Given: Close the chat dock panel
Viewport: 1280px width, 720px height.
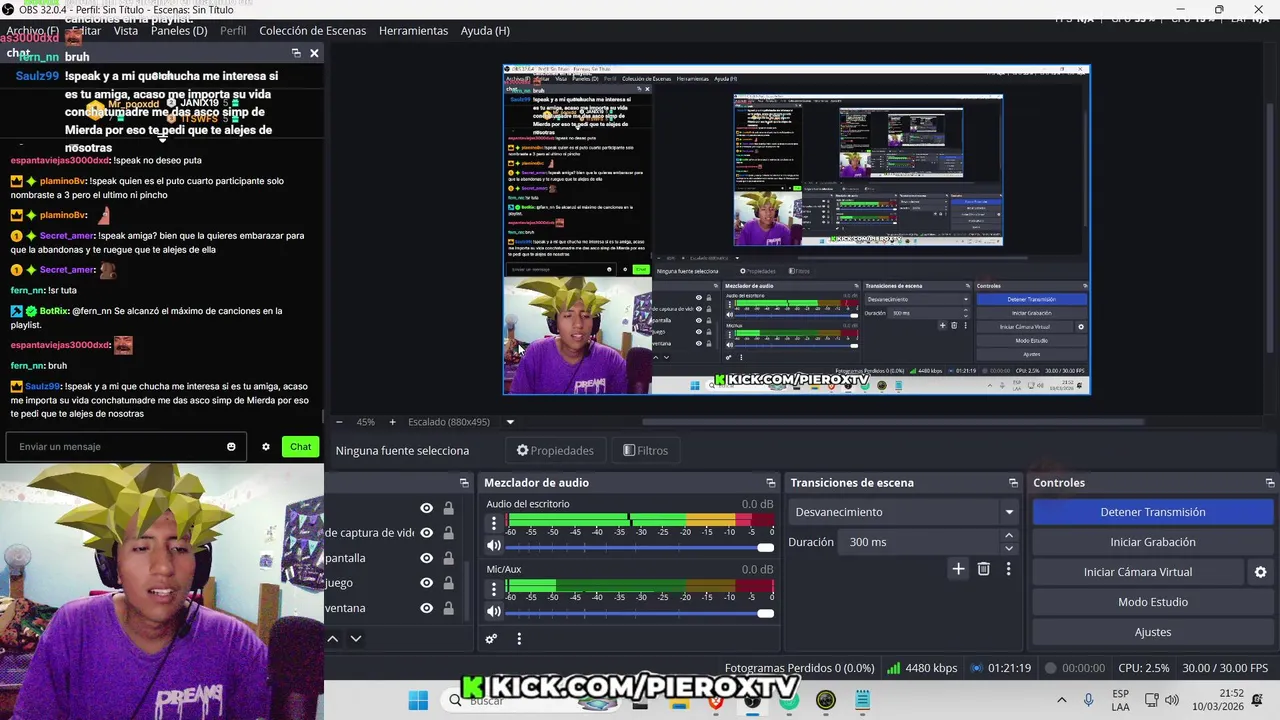Looking at the screenshot, I should pos(314,53).
